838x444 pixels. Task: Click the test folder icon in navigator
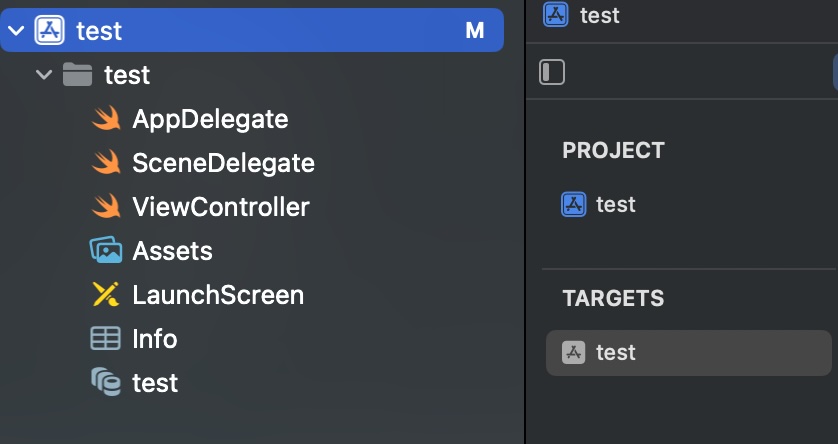(x=77, y=75)
